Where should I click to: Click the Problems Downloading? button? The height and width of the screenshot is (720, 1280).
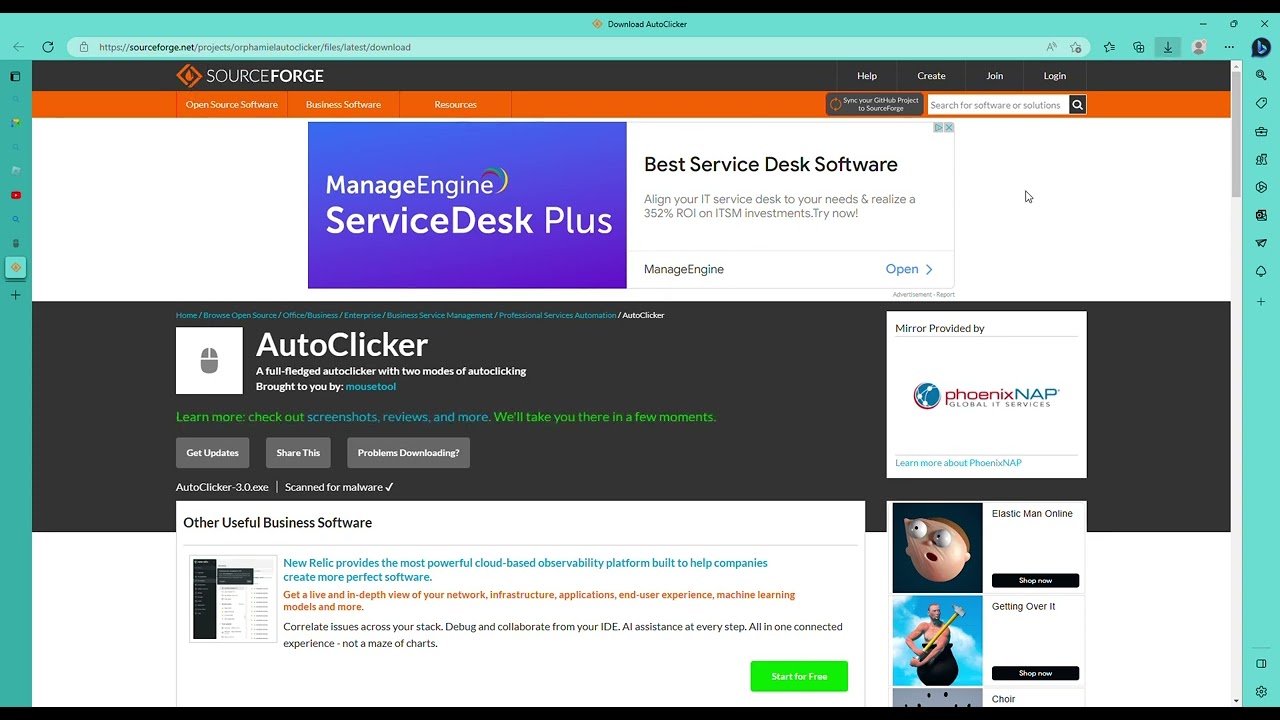coord(408,453)
